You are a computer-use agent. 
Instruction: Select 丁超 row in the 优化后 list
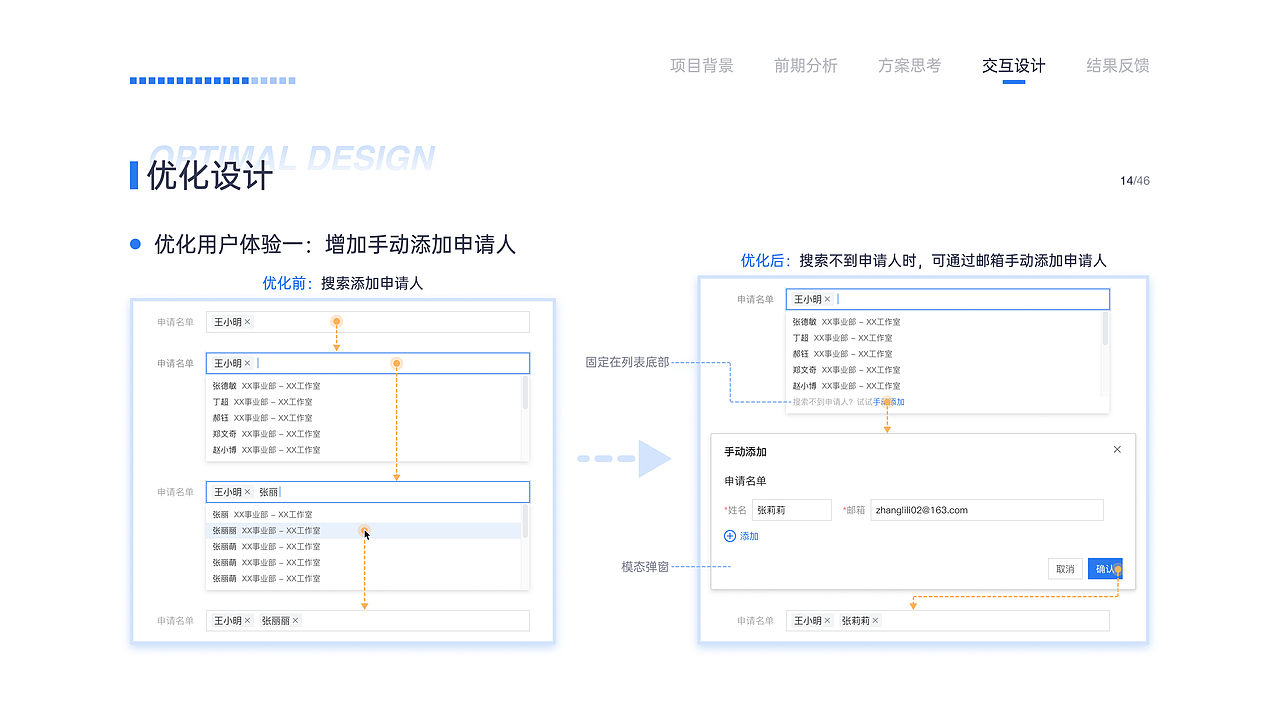point(944,338)
